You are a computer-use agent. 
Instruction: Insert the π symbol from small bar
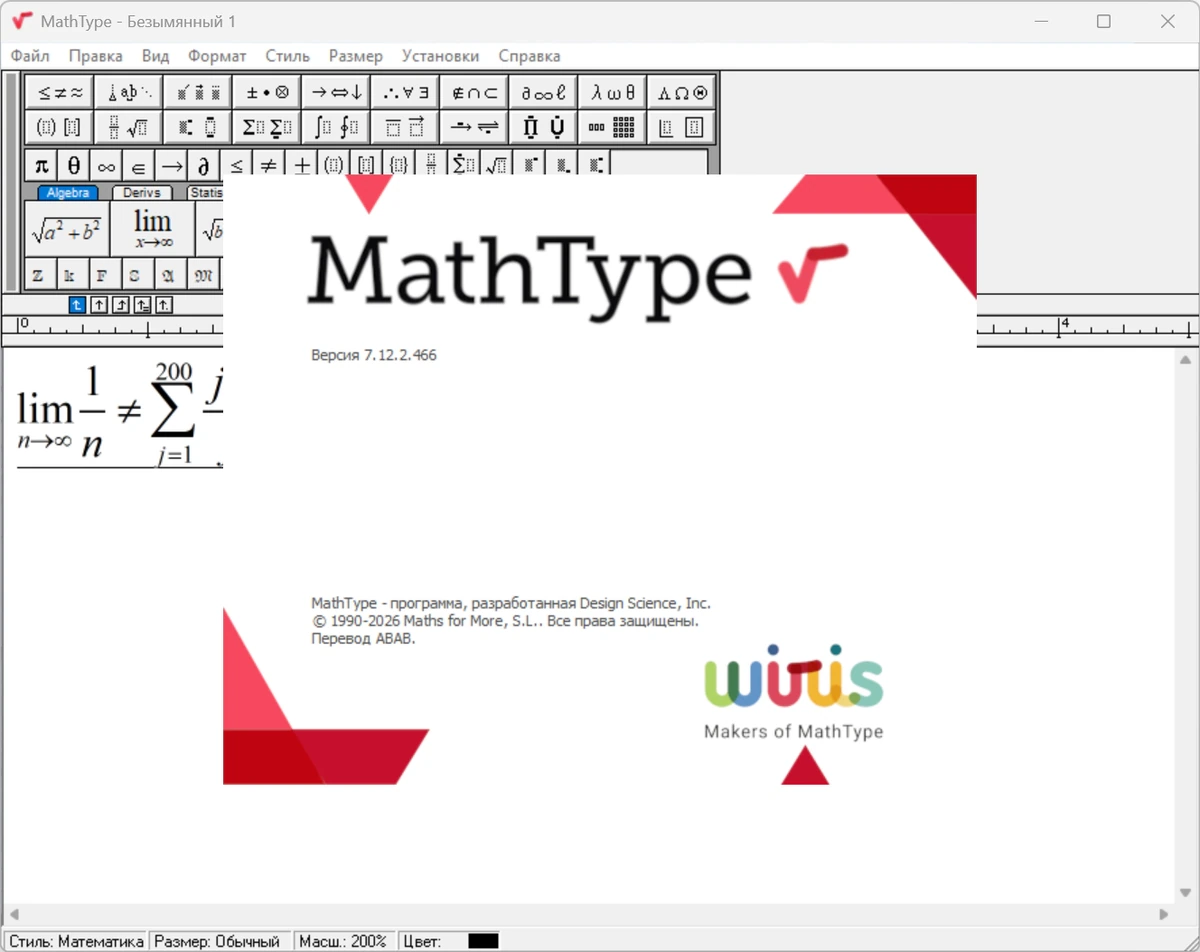(41, 165)
